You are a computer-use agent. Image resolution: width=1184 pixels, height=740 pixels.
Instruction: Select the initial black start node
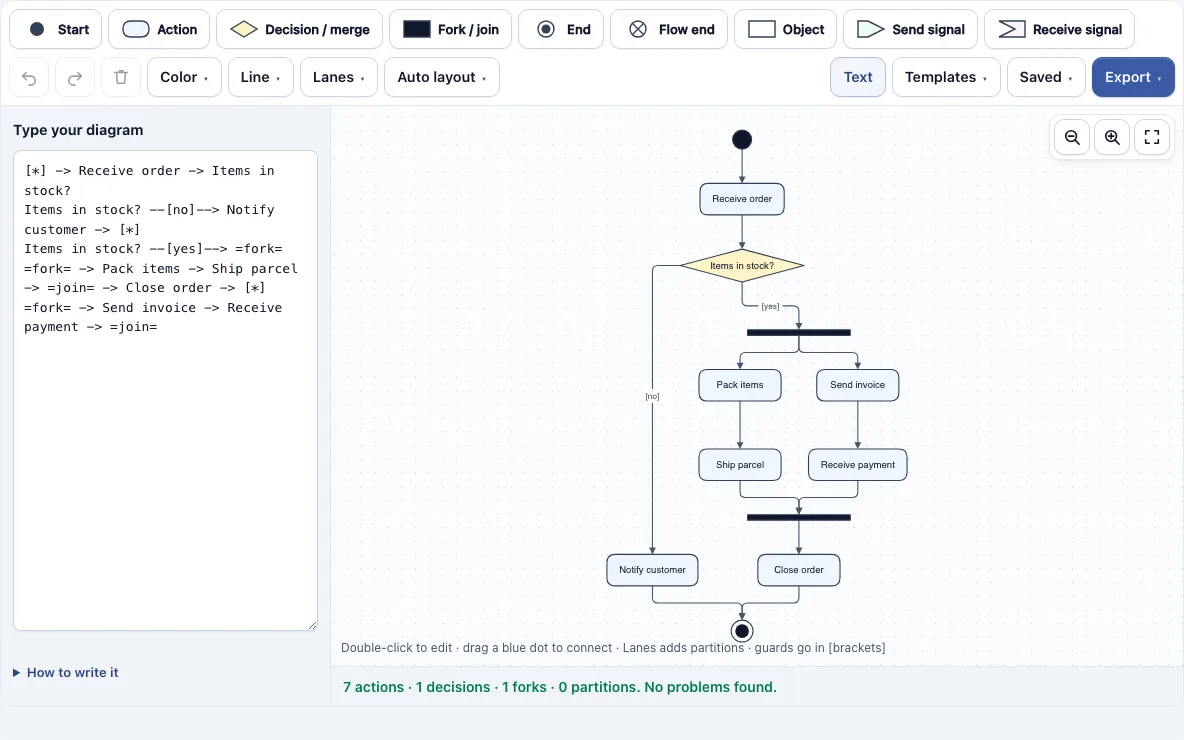pos(742,140)
